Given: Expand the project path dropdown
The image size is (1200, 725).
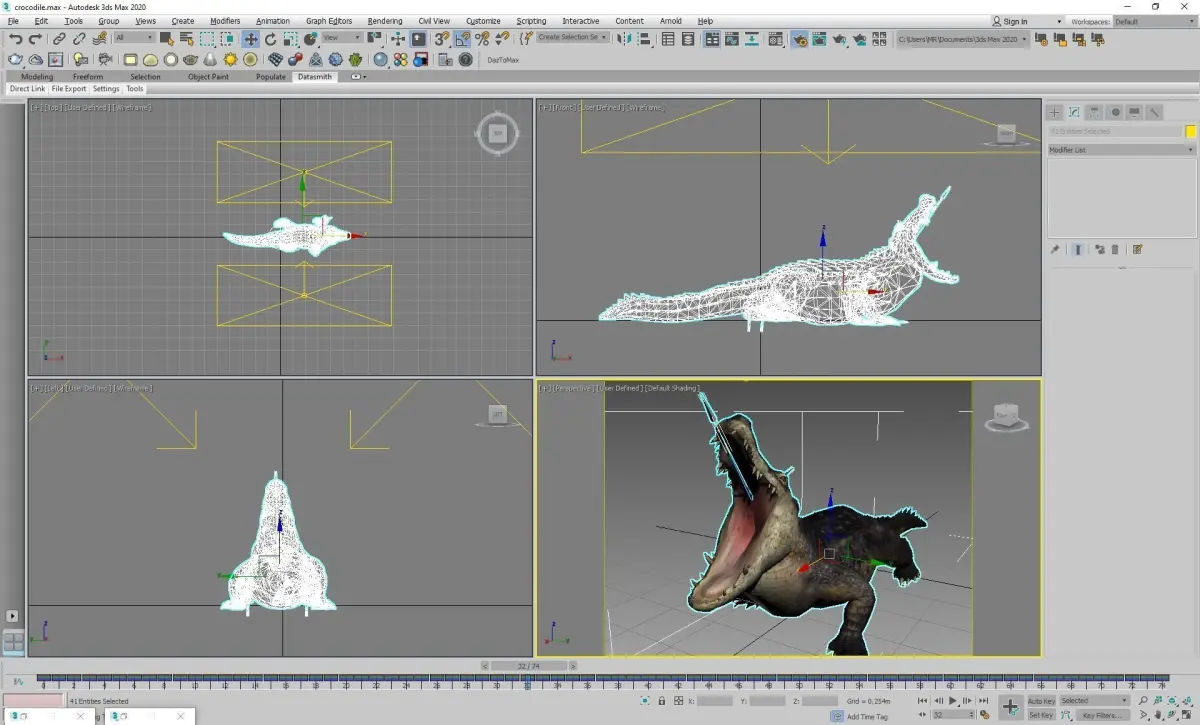Looking at the screenshot, I should (x=1025, y=39).
